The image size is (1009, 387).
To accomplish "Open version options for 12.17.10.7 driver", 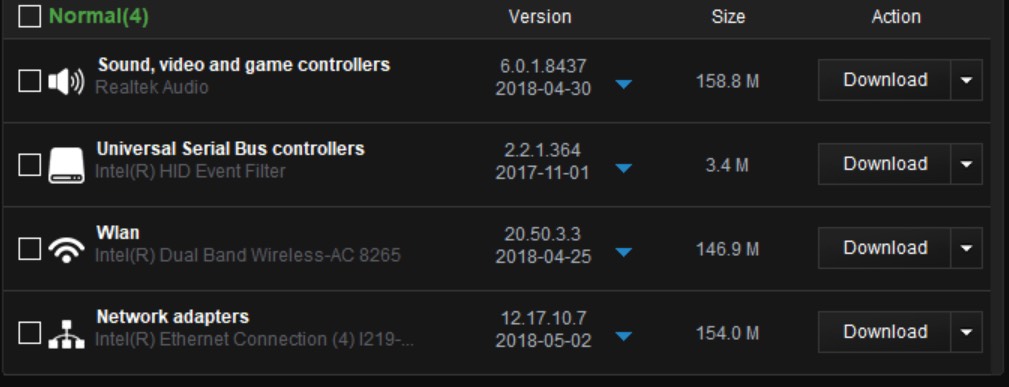I will [623, 335].
